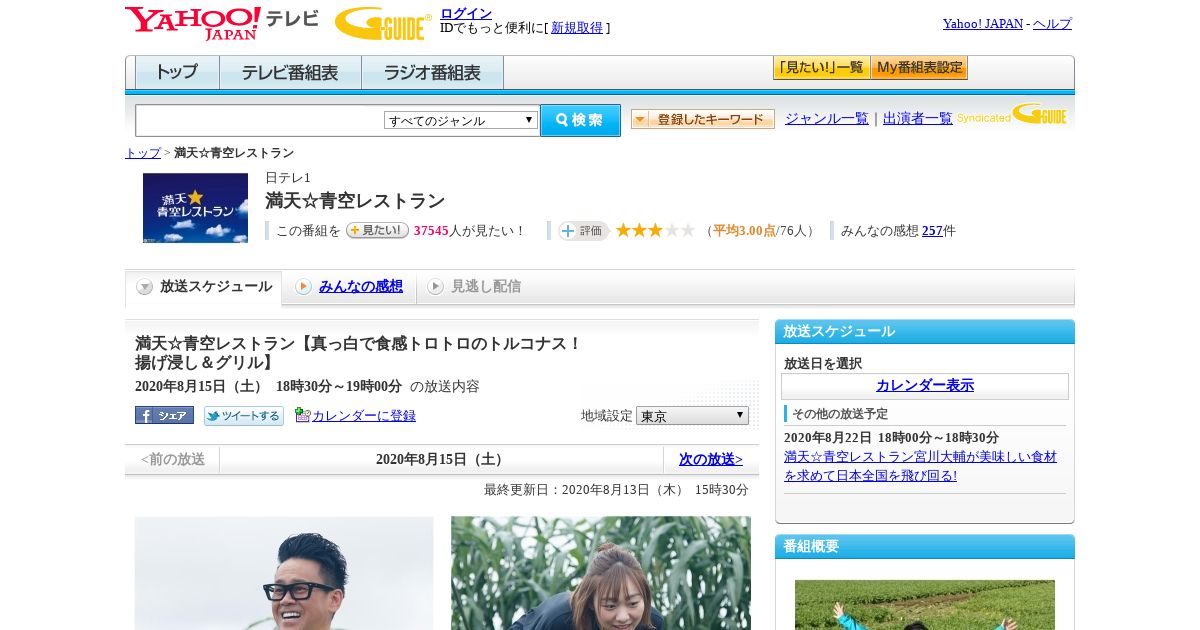The height and width of the screenshot is (630, 1200).
Task: Click the Yahoo! JAPAN テレビ logo
Action: [222, 23]
